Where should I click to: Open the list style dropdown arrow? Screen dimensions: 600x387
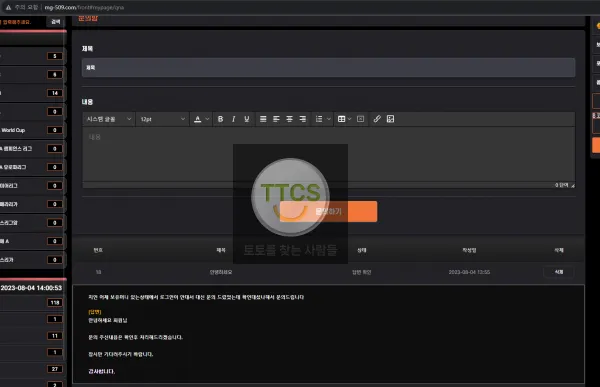point(329,119)
